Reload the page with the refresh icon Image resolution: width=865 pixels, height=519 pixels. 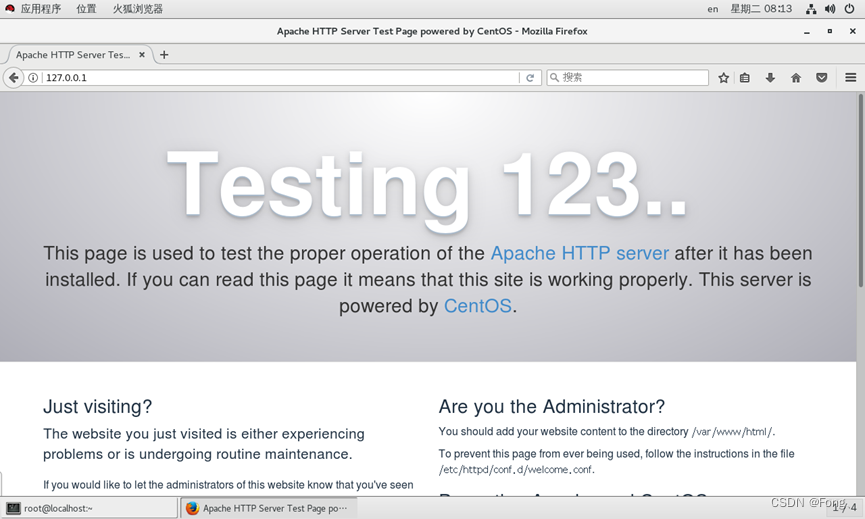click(530, 78)
